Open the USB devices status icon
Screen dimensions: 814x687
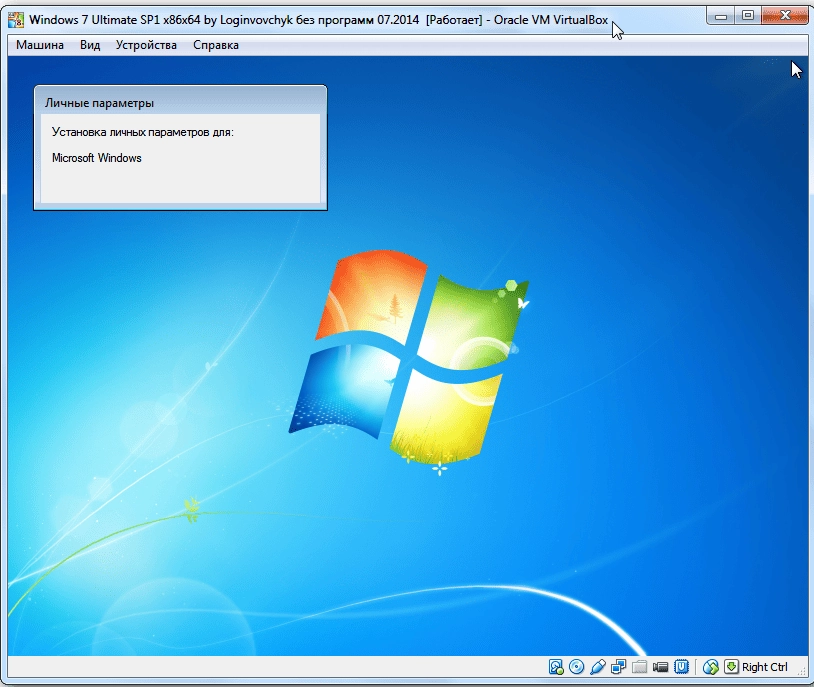pyautogui.click(x=598, y=667)
